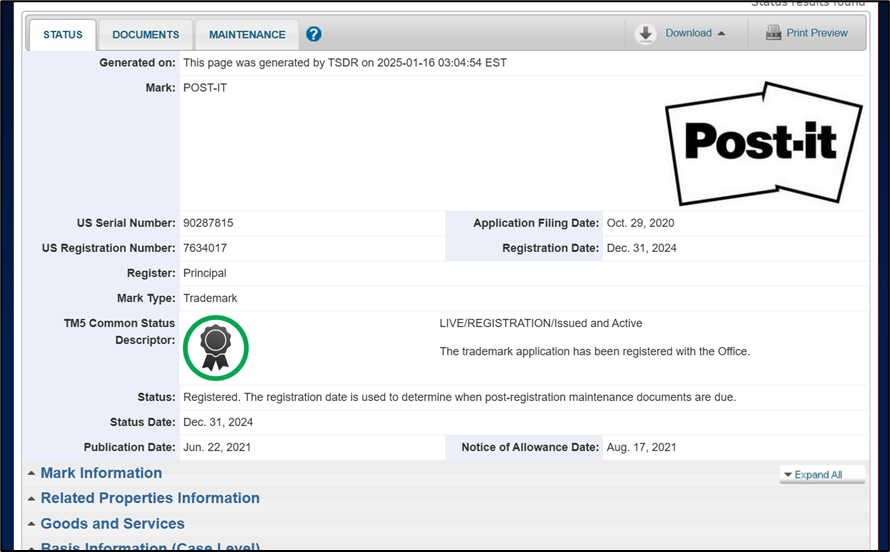The height and width of the screenshot is (552, 890).
Task: Click the Mark Type value Trademark
Action: [210, 298]
